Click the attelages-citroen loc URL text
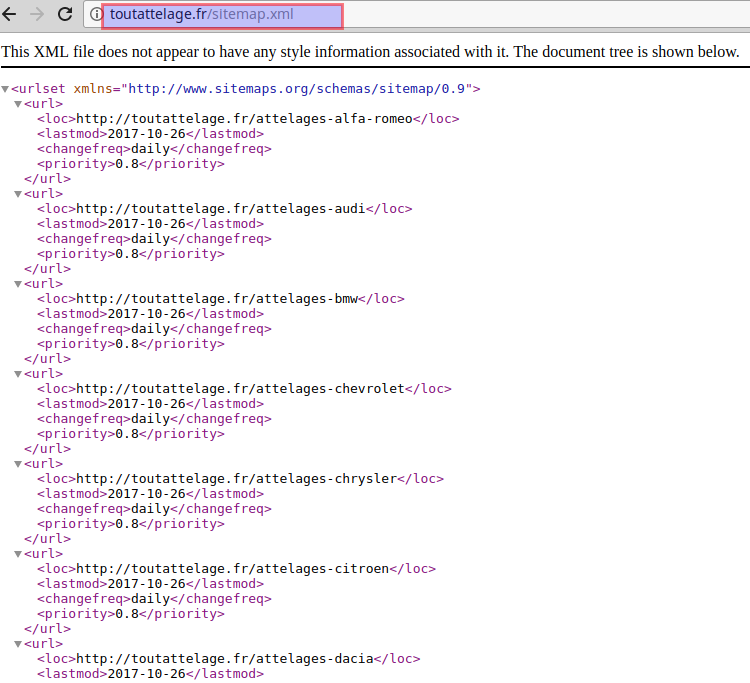Viewport: 750px width, 683px height. click(232, 569)
